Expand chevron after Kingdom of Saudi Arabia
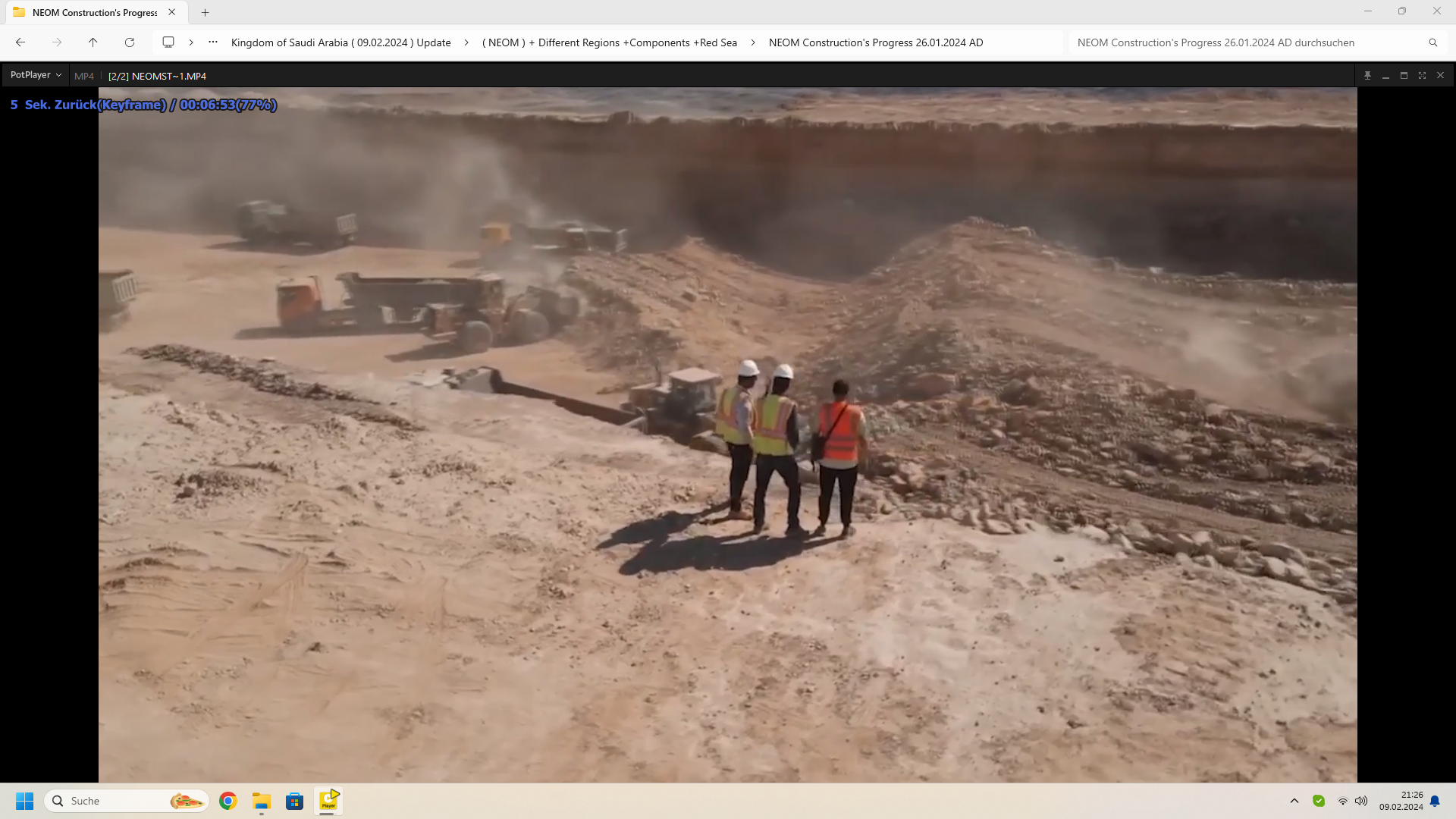Screen dimensions: 1456x819 (466, 42)
